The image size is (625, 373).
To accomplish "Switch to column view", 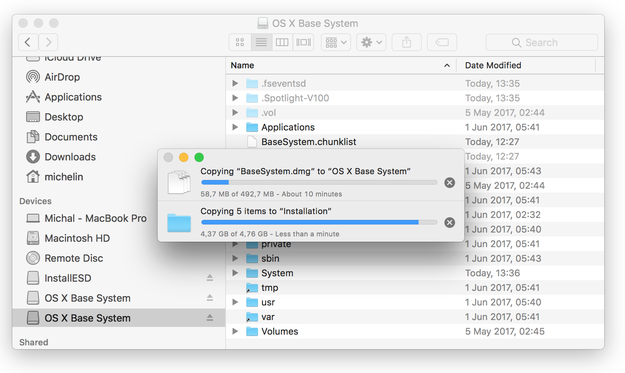I will [x=282, y=42].
